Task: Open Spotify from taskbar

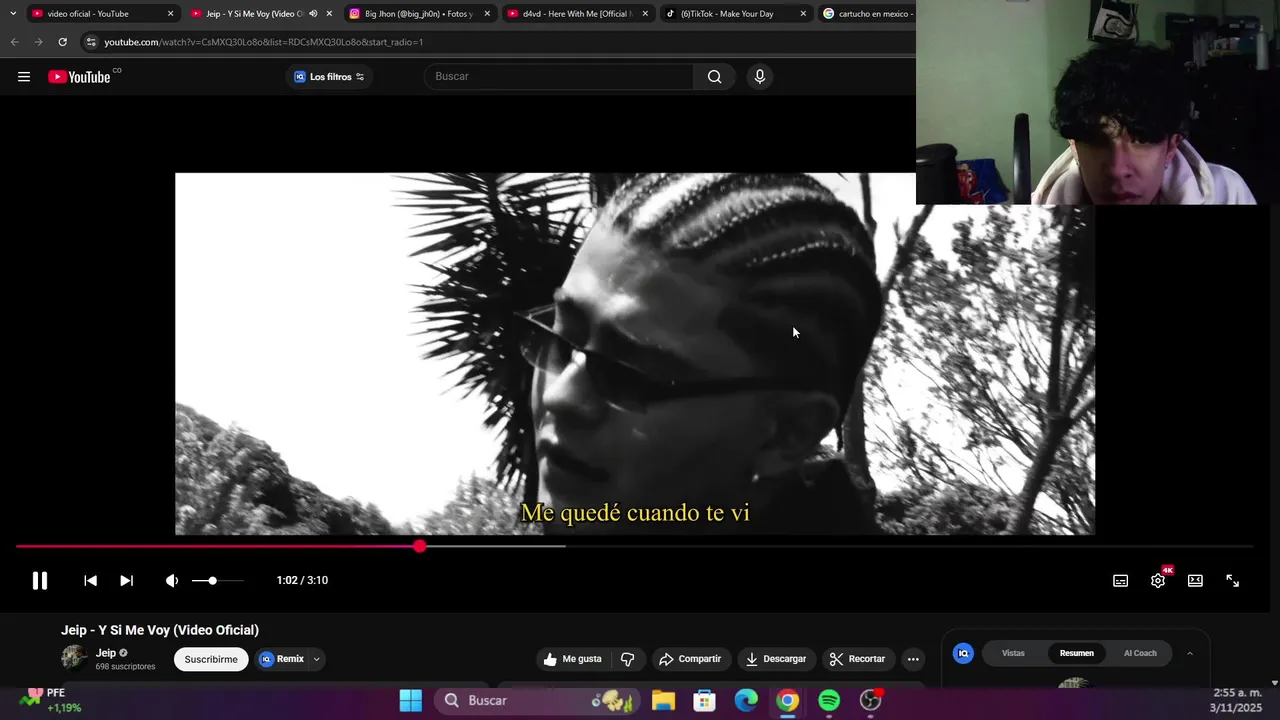Action: pos(829,700)
